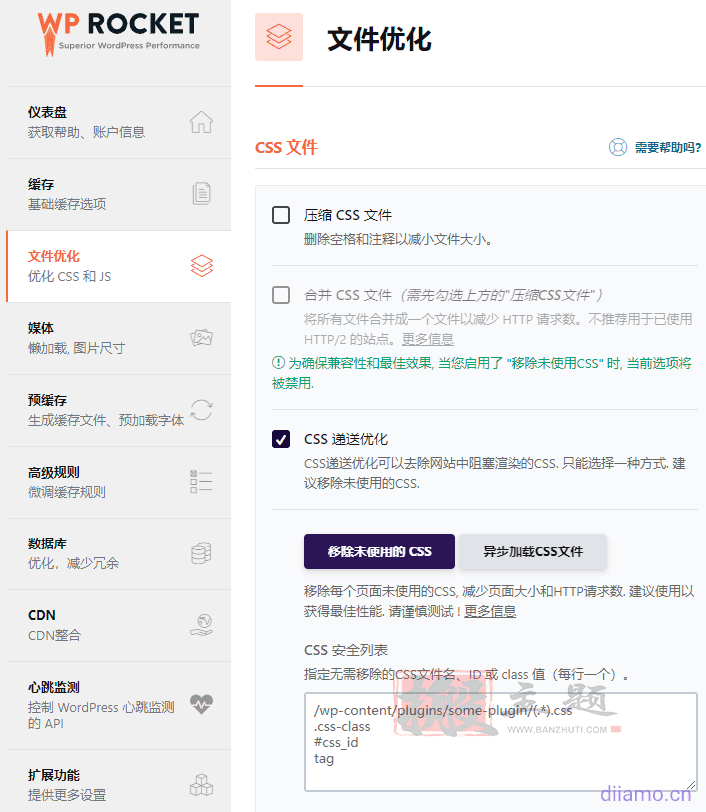
Task: Click the 删除空格和注释以减小文件大小 description
Action: [398, 239]
